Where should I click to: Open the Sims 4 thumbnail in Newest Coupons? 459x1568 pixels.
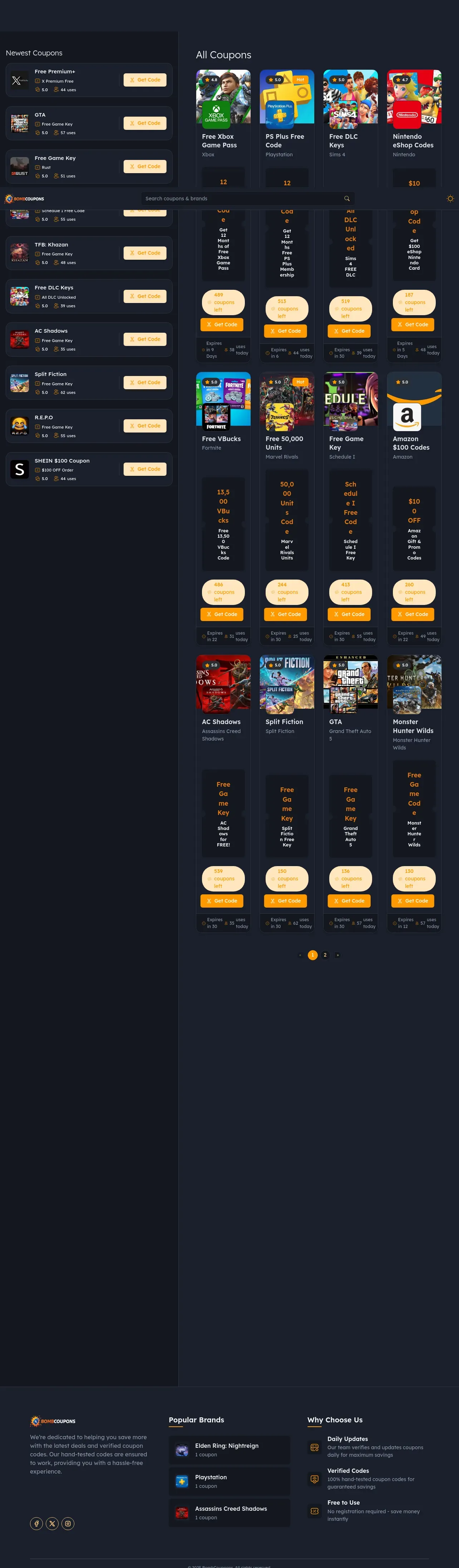[x=19, y=297]
